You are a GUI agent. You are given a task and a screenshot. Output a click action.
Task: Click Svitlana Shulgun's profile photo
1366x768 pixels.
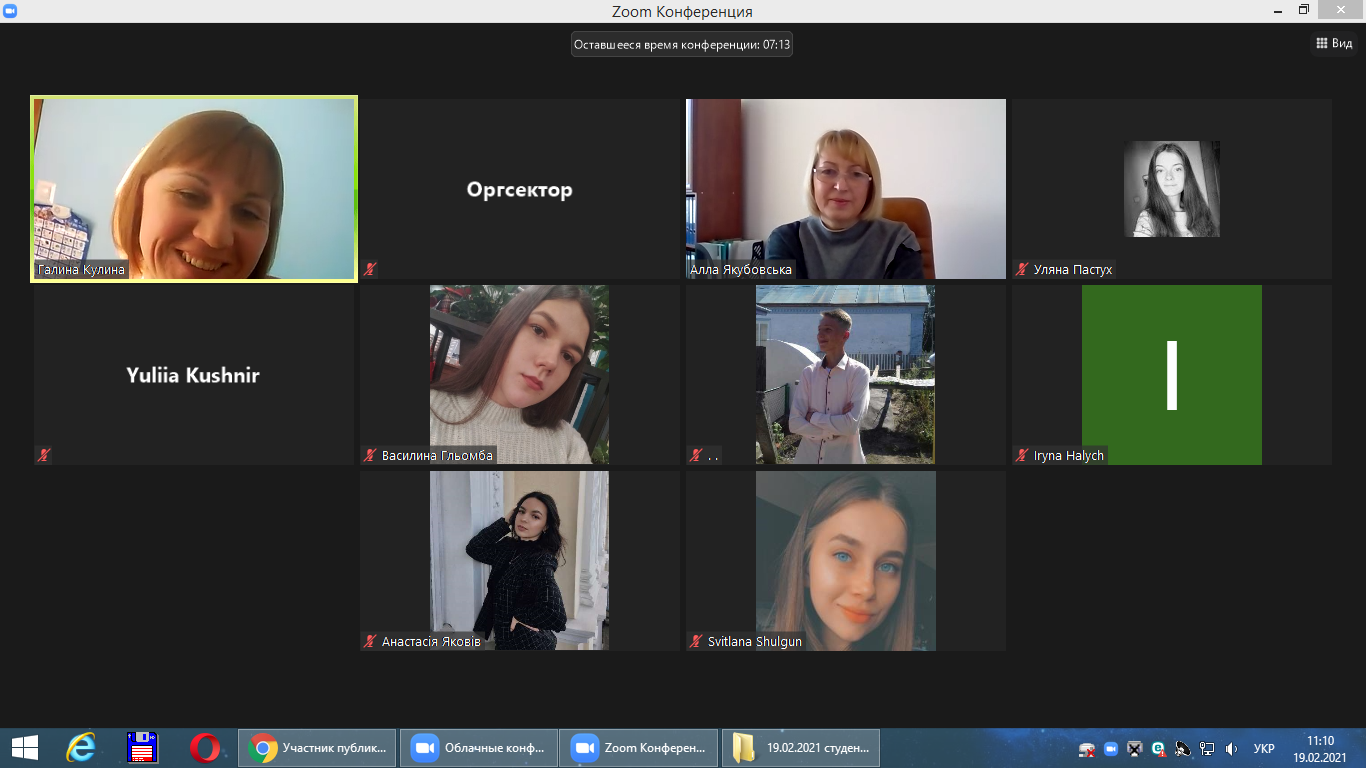(846, 561)
